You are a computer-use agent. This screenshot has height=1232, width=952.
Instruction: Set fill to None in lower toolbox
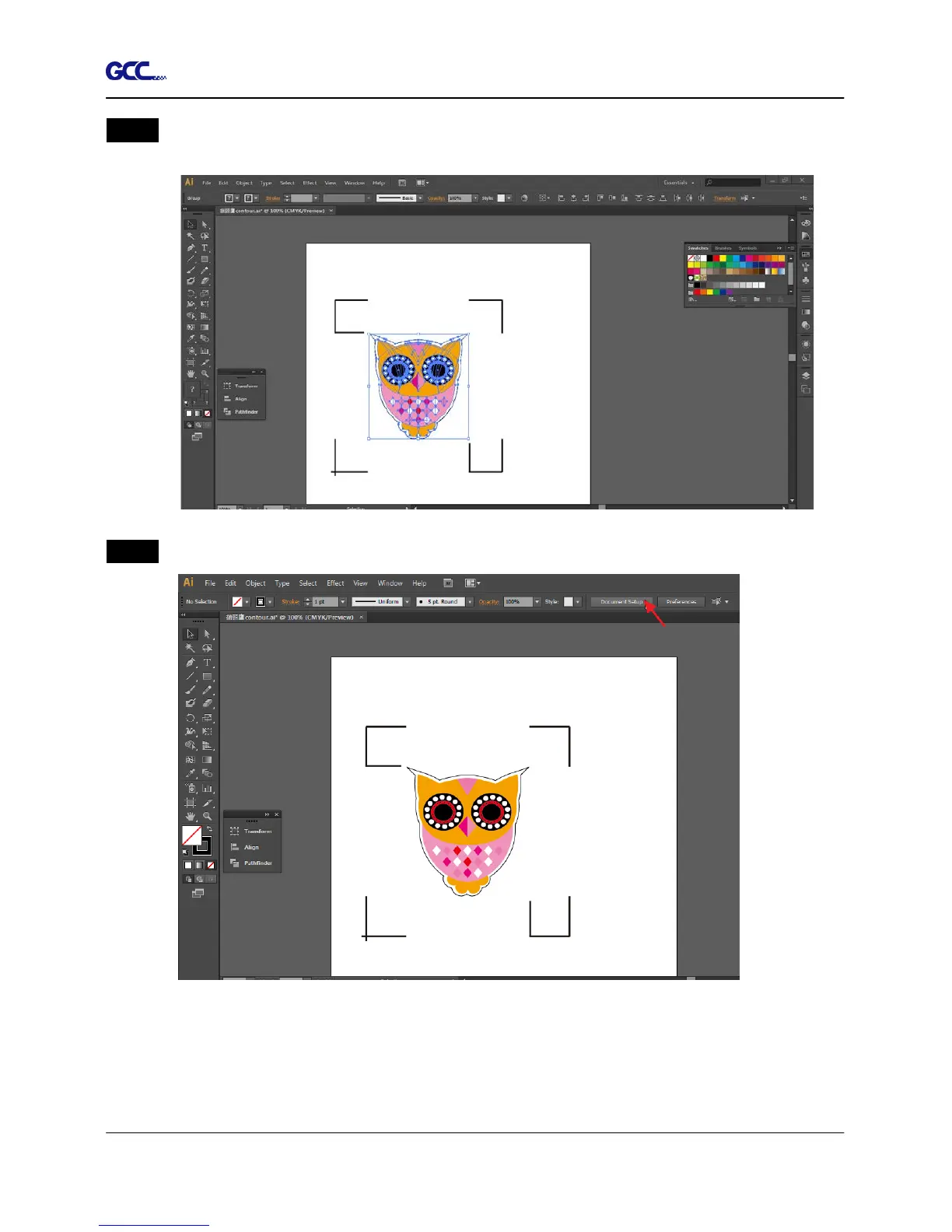[x=210, y=865]
